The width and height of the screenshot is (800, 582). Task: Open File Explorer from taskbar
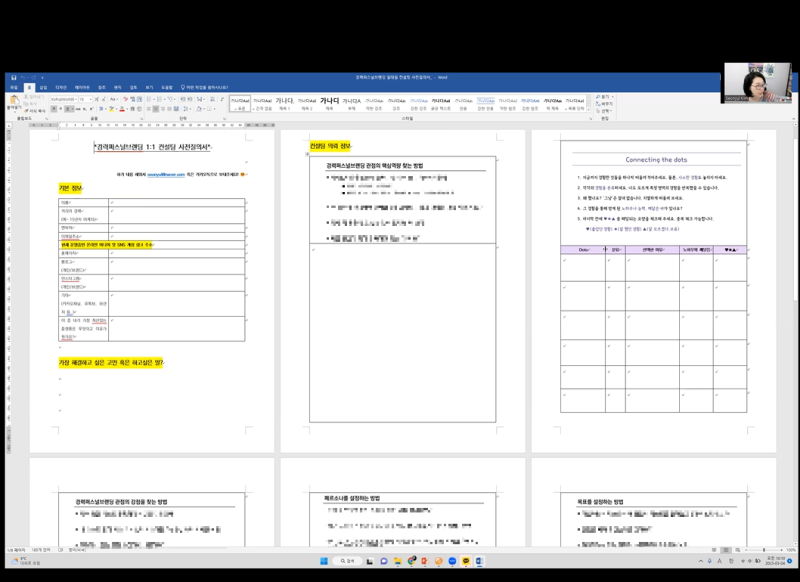click(397, 561)
